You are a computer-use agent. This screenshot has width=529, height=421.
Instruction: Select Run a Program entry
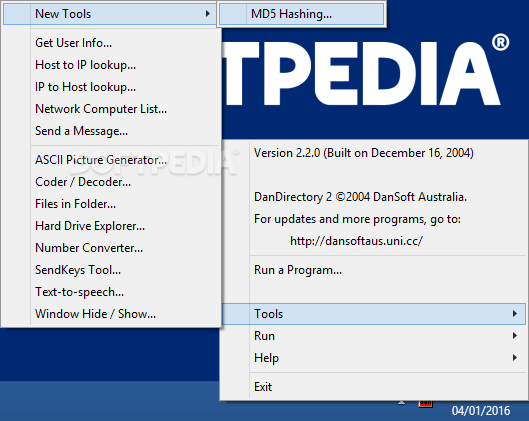pos(374,270)
